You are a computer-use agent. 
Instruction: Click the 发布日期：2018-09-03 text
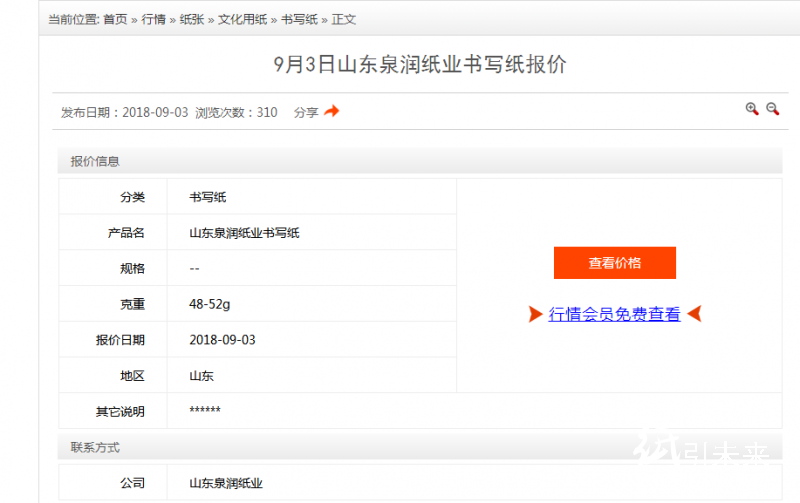coord(124,112)
